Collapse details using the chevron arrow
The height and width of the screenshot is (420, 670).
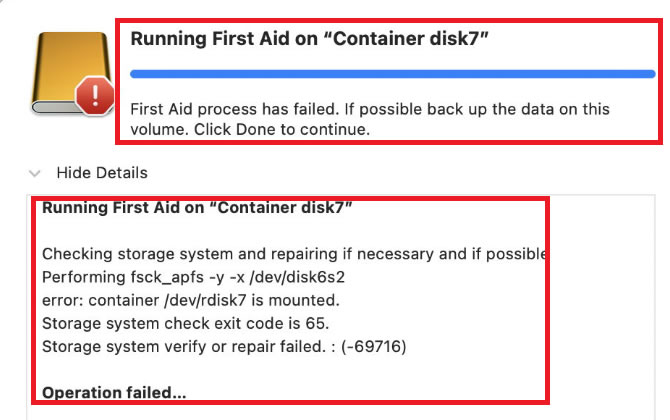click(x=35, y=173)
